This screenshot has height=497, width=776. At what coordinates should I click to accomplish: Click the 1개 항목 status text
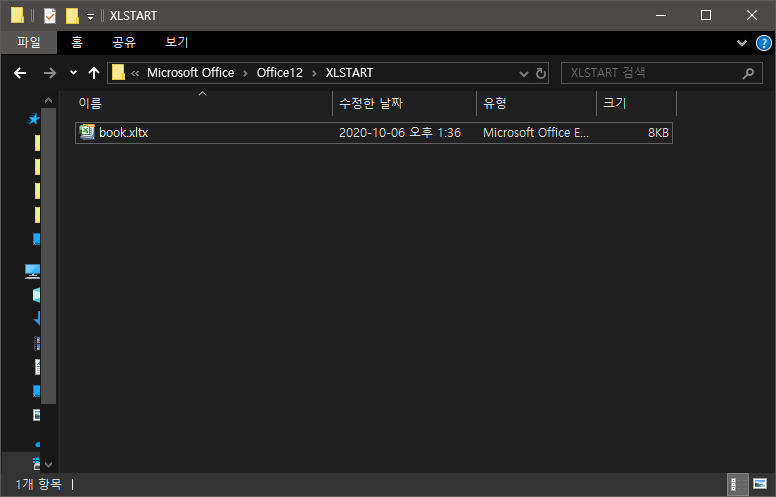point(39,484)
